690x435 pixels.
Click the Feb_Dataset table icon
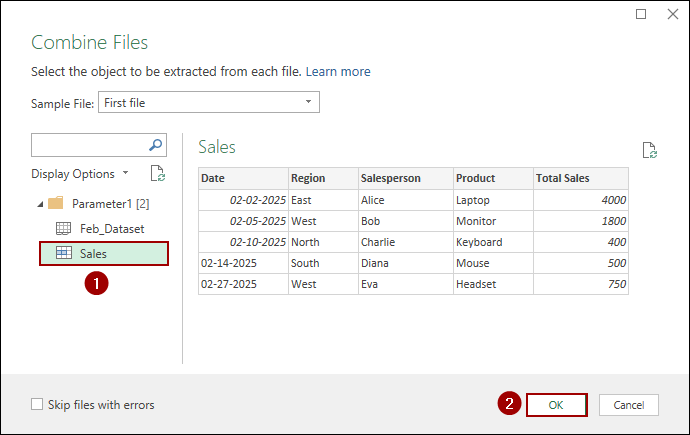tap(63, 228)
